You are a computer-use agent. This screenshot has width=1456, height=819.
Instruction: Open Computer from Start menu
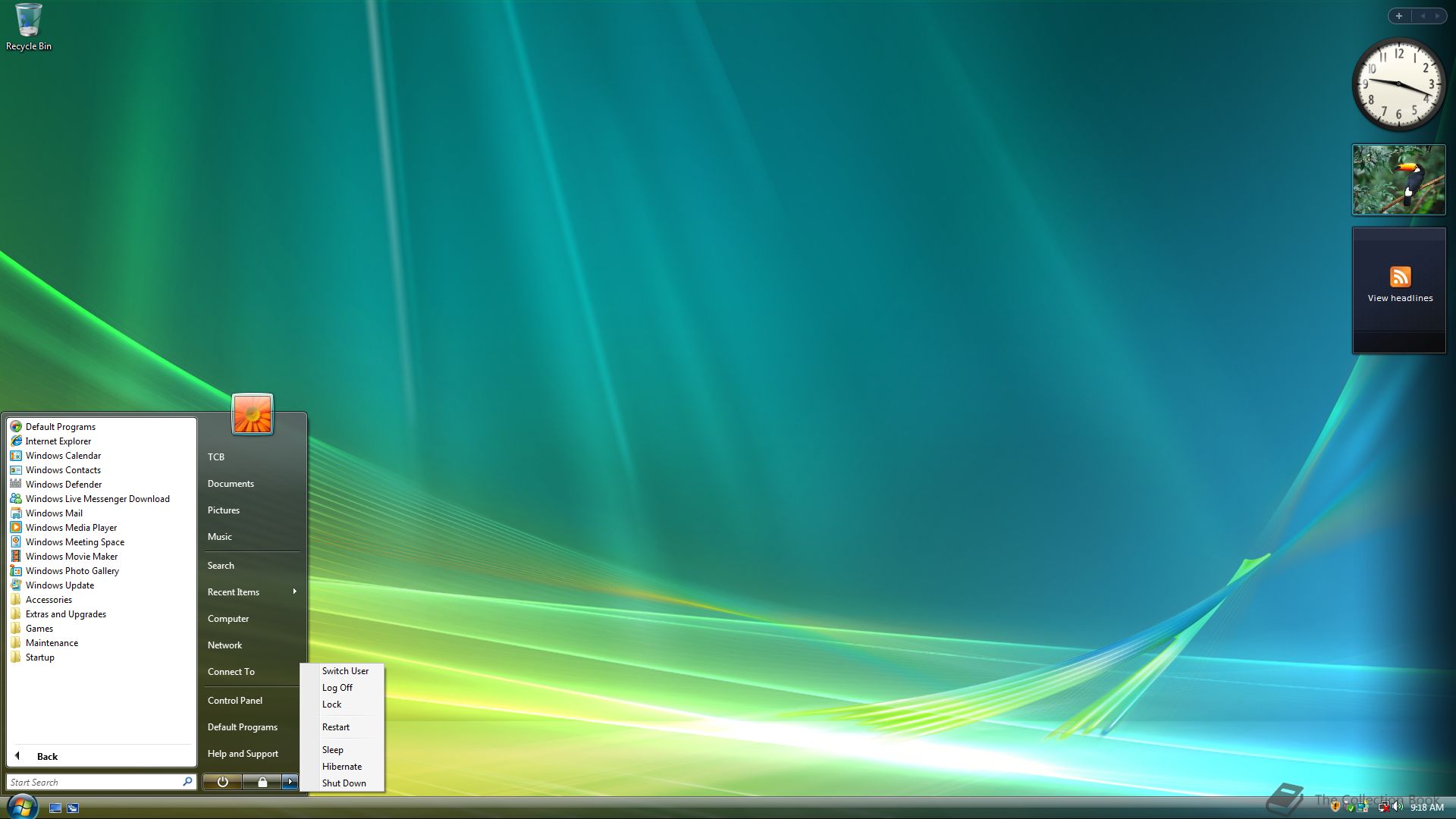tap(228, 619)
